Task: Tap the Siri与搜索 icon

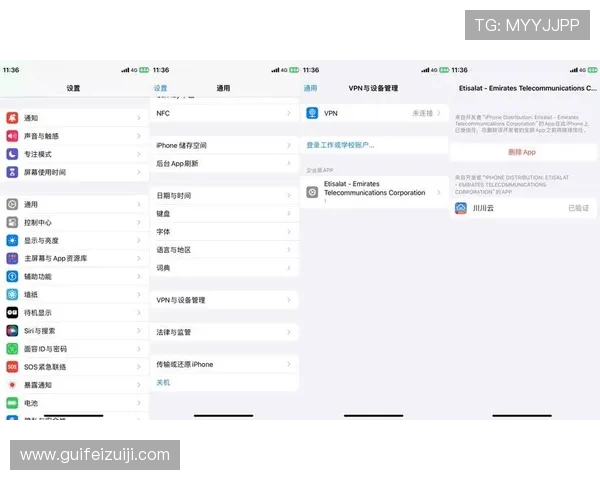Action: click(12, 330)
